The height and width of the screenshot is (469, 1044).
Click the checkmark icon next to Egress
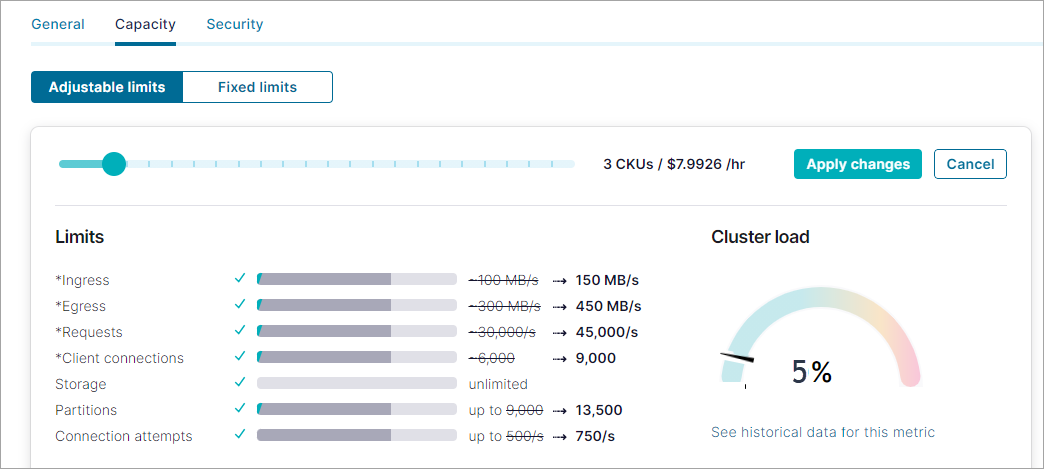tap(240, 305)
